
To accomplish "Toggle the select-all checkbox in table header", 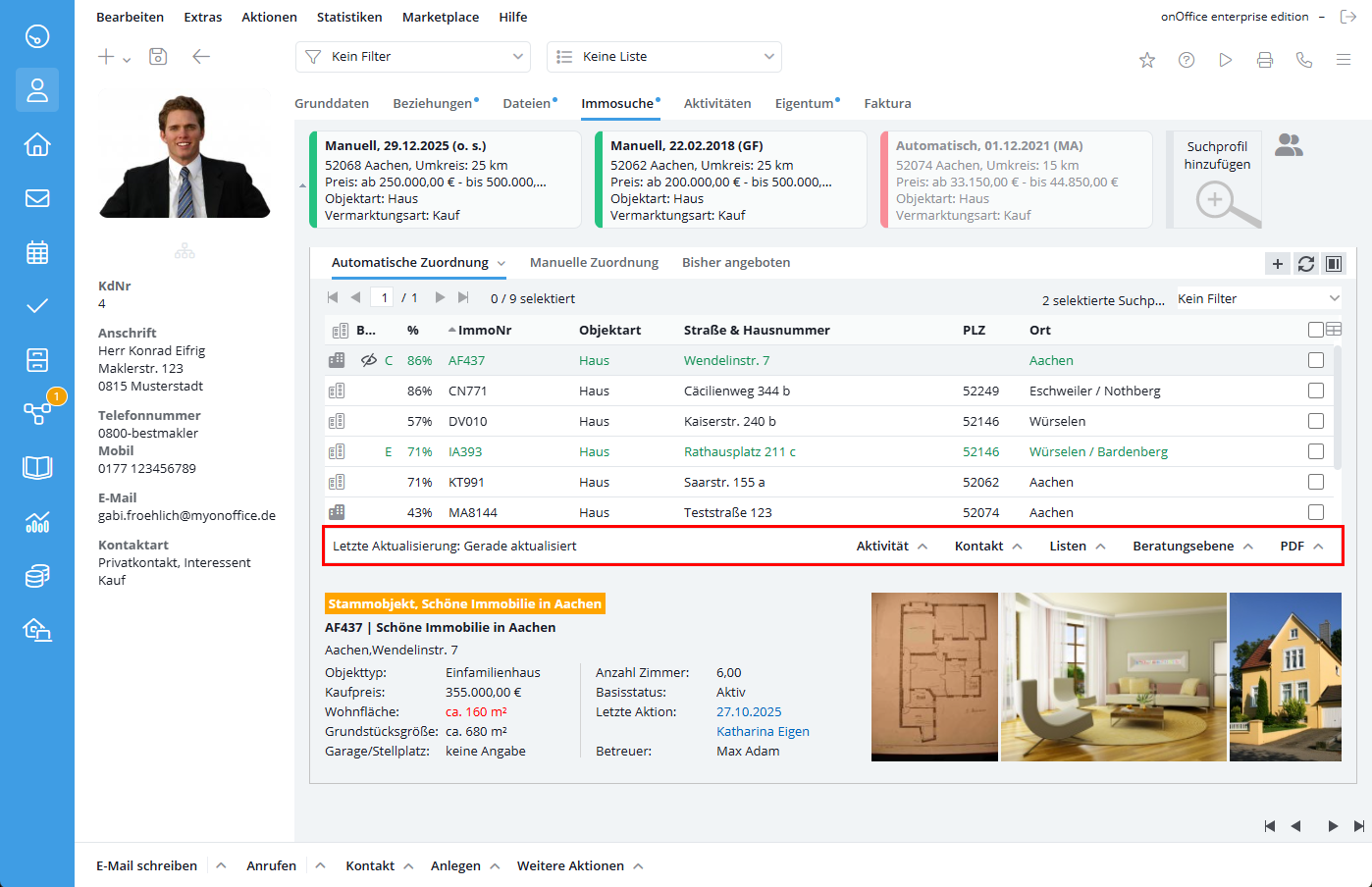I will point(1316,330).
